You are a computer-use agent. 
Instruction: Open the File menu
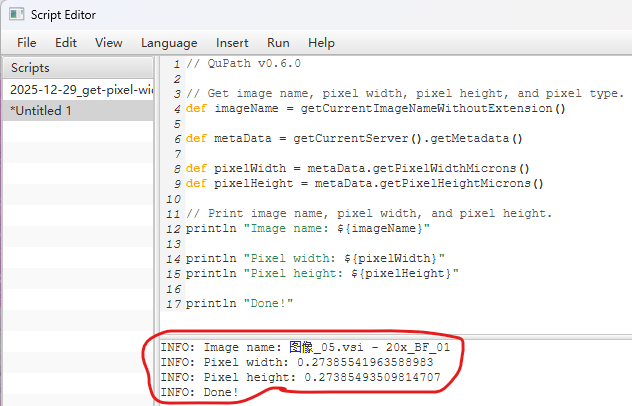click(27, 43)
